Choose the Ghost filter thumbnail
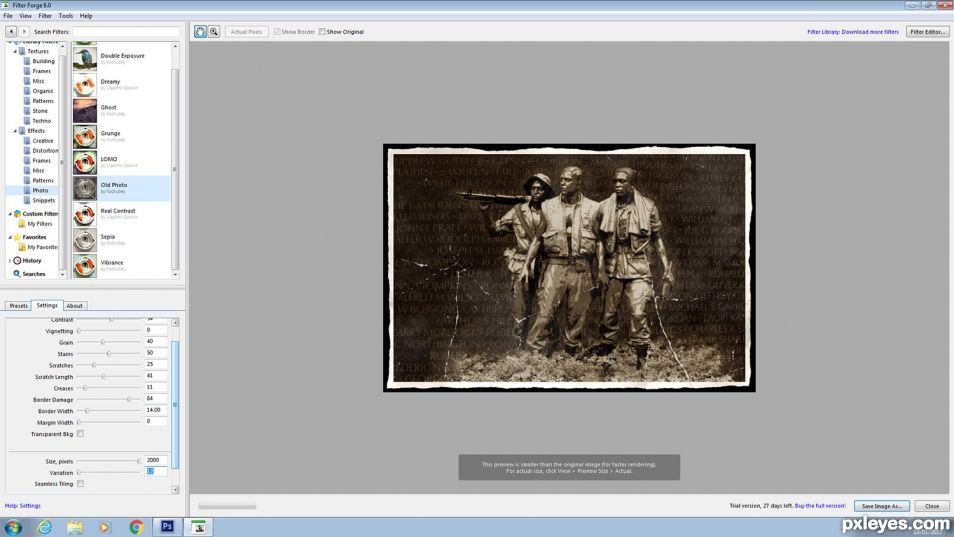954x537 pixels. click(85, 111)
